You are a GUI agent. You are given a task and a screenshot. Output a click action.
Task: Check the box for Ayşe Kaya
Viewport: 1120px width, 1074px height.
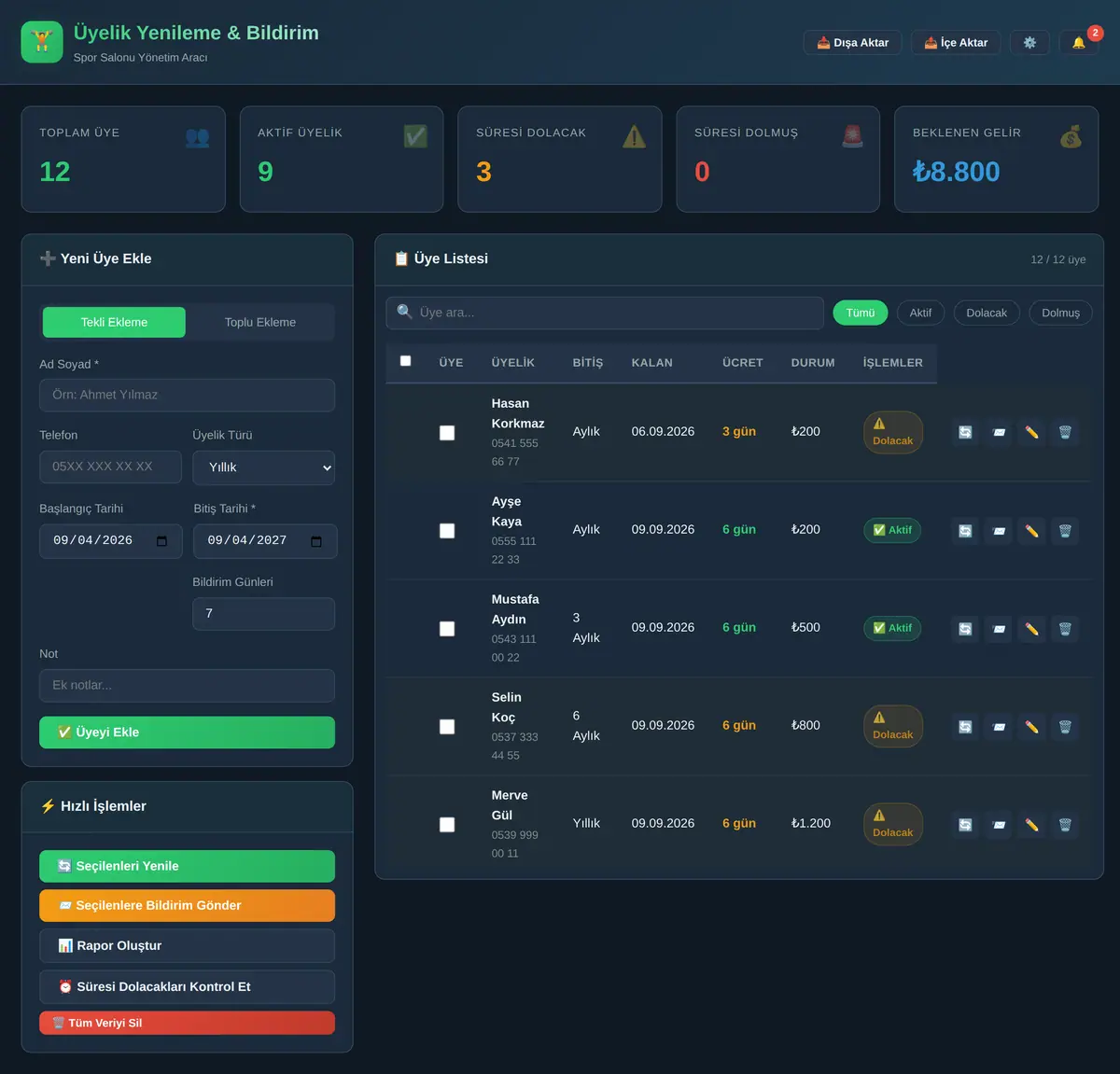(x=447, y=531)
